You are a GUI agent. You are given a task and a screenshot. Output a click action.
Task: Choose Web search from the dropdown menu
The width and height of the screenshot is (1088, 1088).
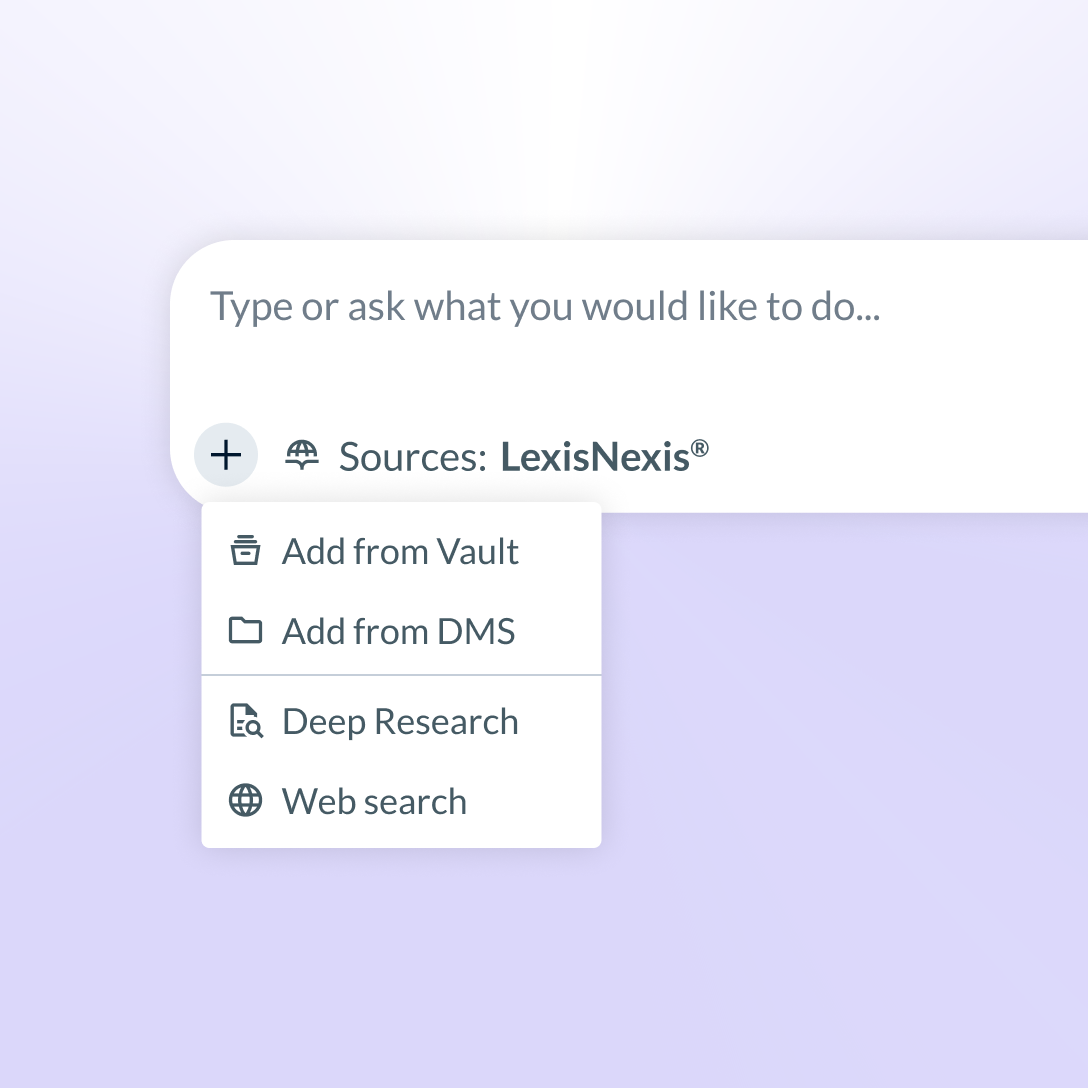tap(374, 801)
